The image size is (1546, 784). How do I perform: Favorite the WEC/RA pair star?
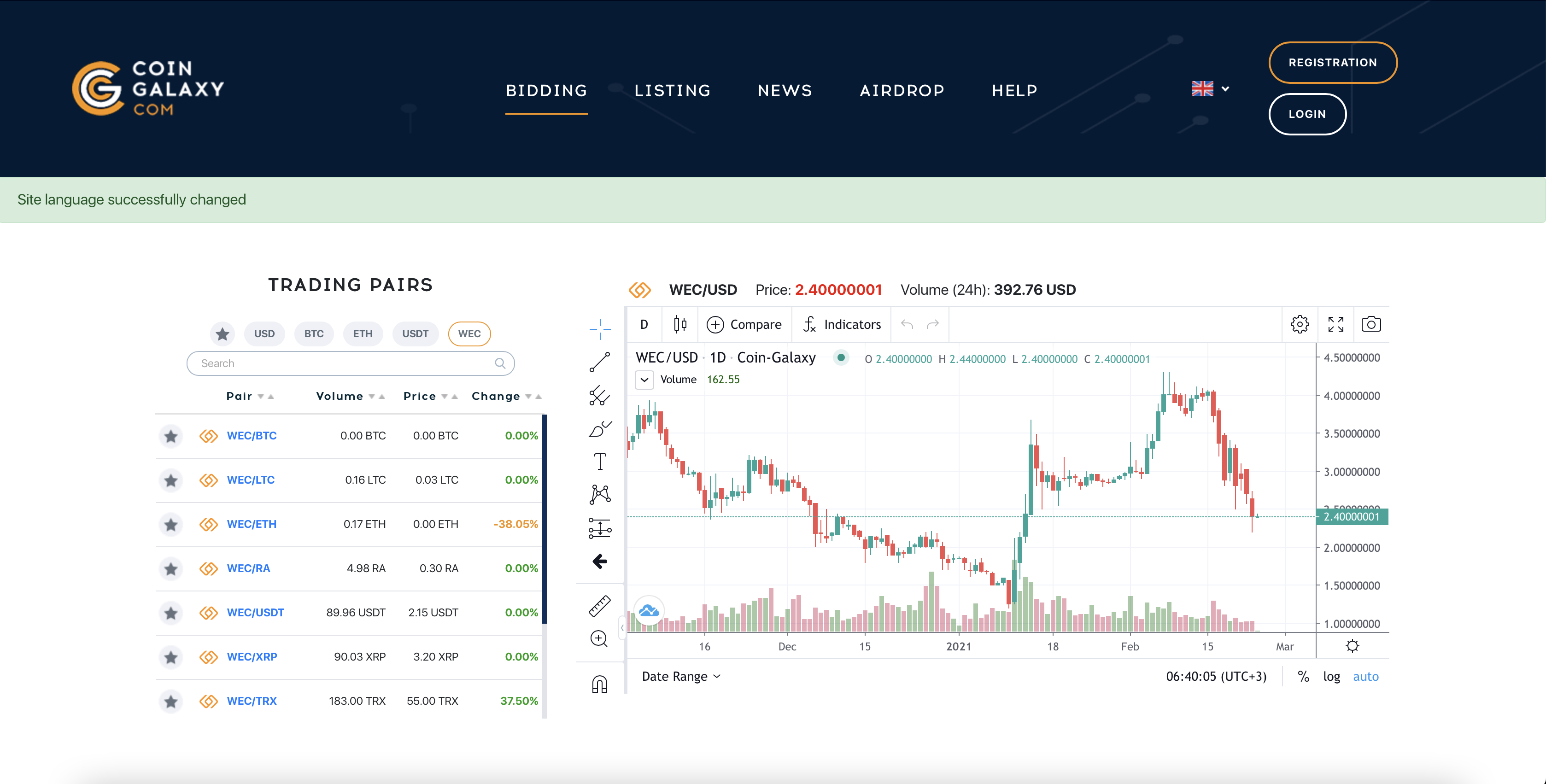click(x=171, y=568)
